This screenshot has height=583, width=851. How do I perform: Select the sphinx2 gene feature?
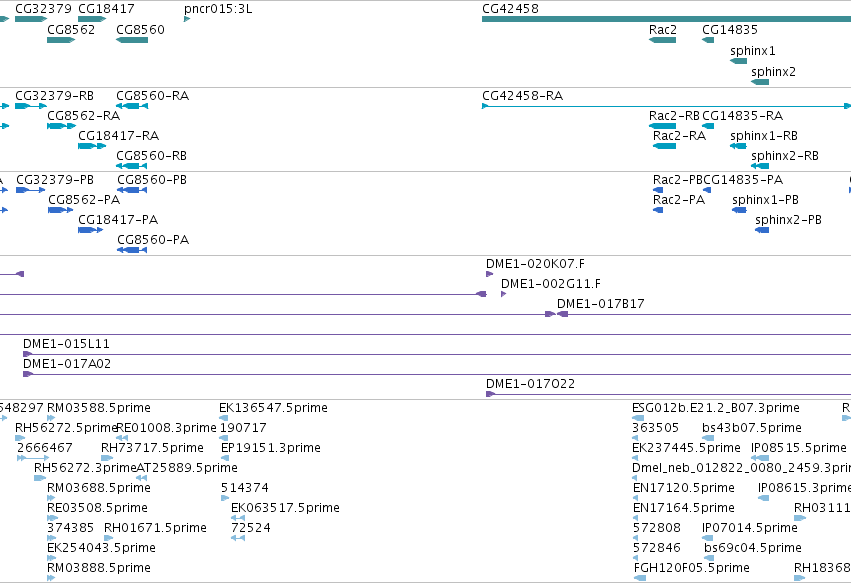tap(760, 82)
